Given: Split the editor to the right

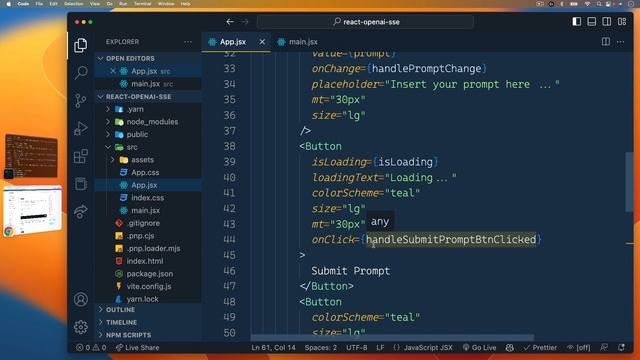Looking at the screenshot, I should pos(606,42).
